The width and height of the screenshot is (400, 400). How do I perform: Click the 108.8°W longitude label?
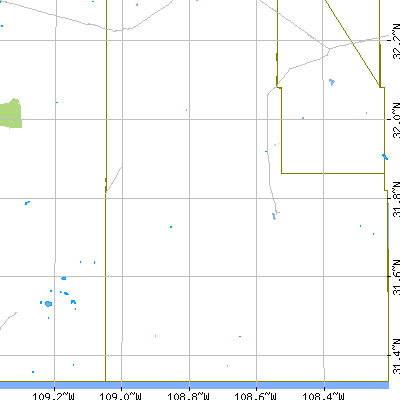[x=189, y=396]
